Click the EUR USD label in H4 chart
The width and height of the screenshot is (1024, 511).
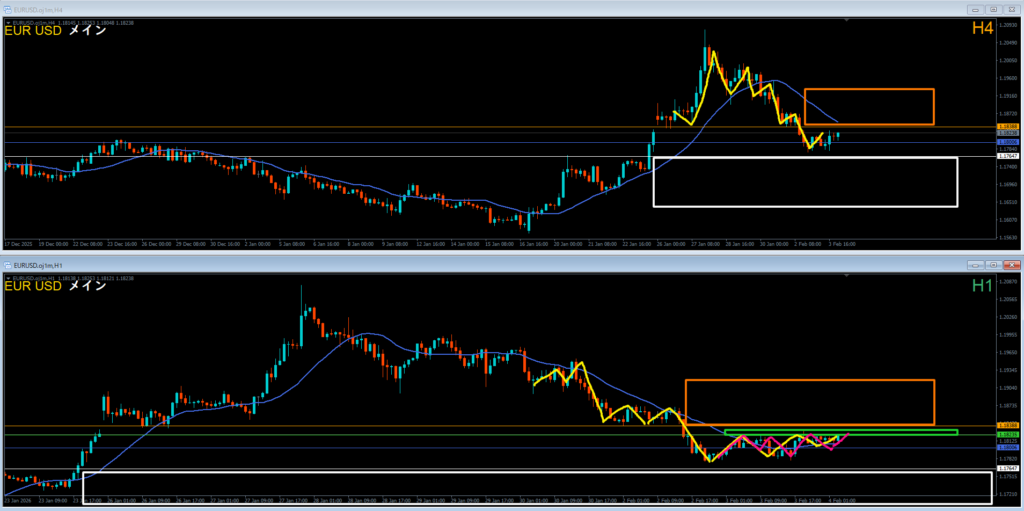[33, 30]
